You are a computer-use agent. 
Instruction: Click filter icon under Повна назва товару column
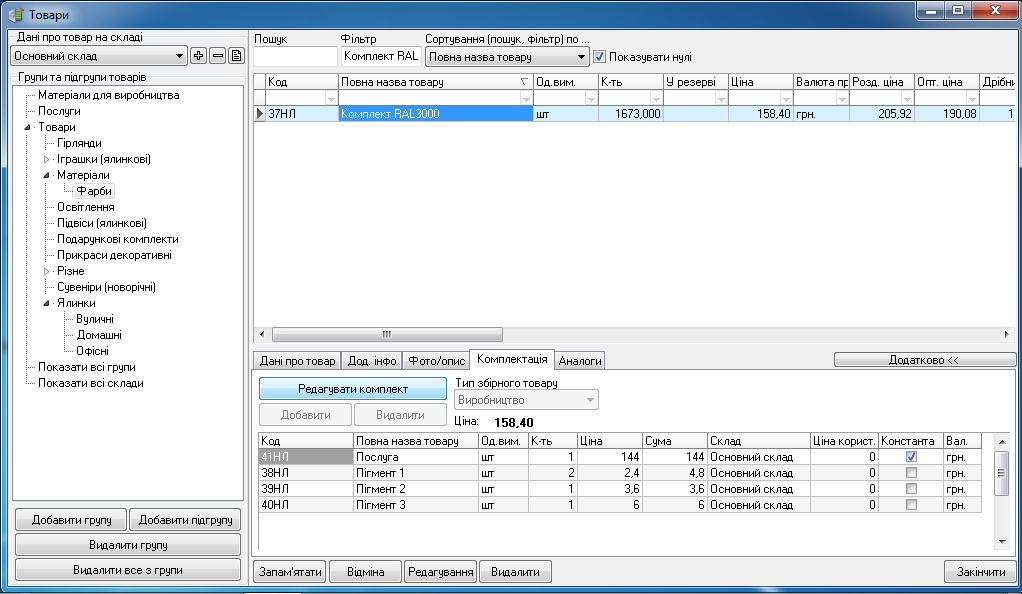tap(526, 99)
